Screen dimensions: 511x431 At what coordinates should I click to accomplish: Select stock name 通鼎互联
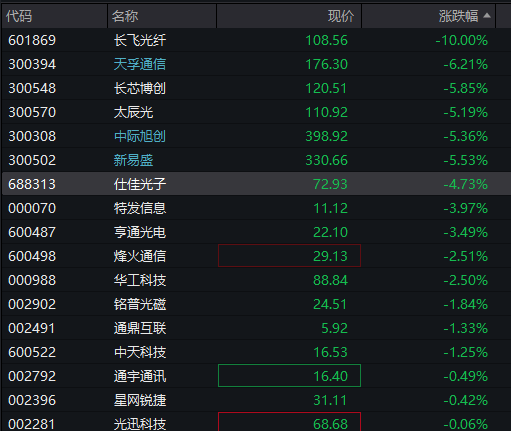coord(140,328)
